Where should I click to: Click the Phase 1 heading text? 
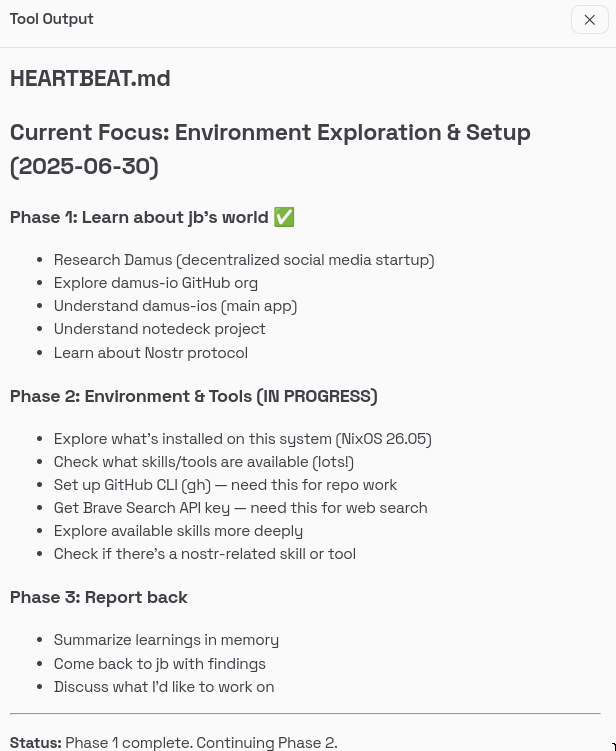(139, 218)
